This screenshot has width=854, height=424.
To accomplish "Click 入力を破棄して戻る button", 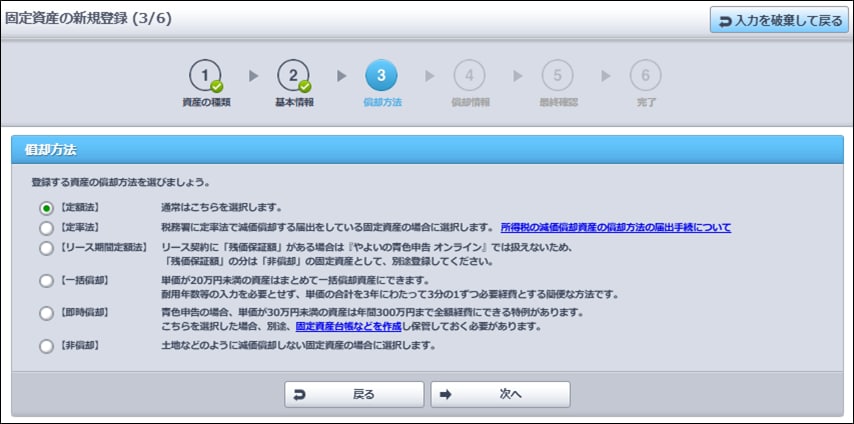I will 779,20.
